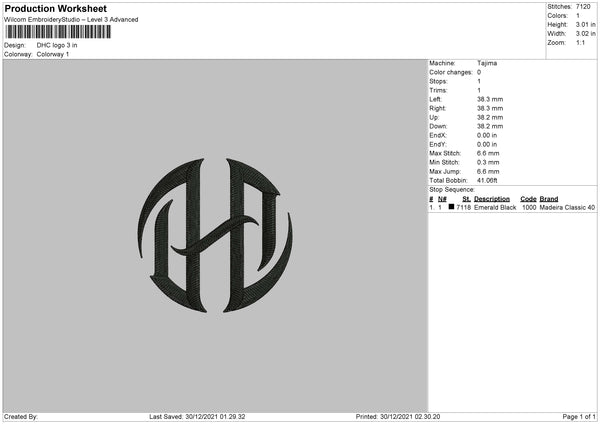Click the 'Last Saved: 30/12/2021' footer entry
The width and height of the screenshot is (600, 424).
coord(197,417)
